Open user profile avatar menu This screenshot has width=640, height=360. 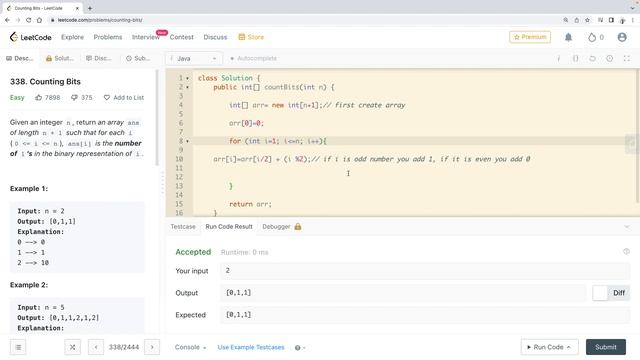coord(622,37)
